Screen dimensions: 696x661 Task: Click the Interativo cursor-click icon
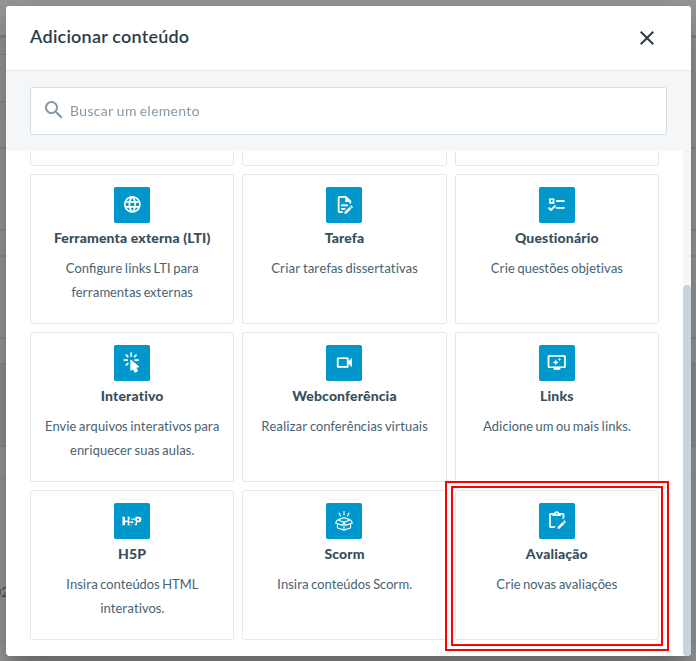tap(132, 363)
